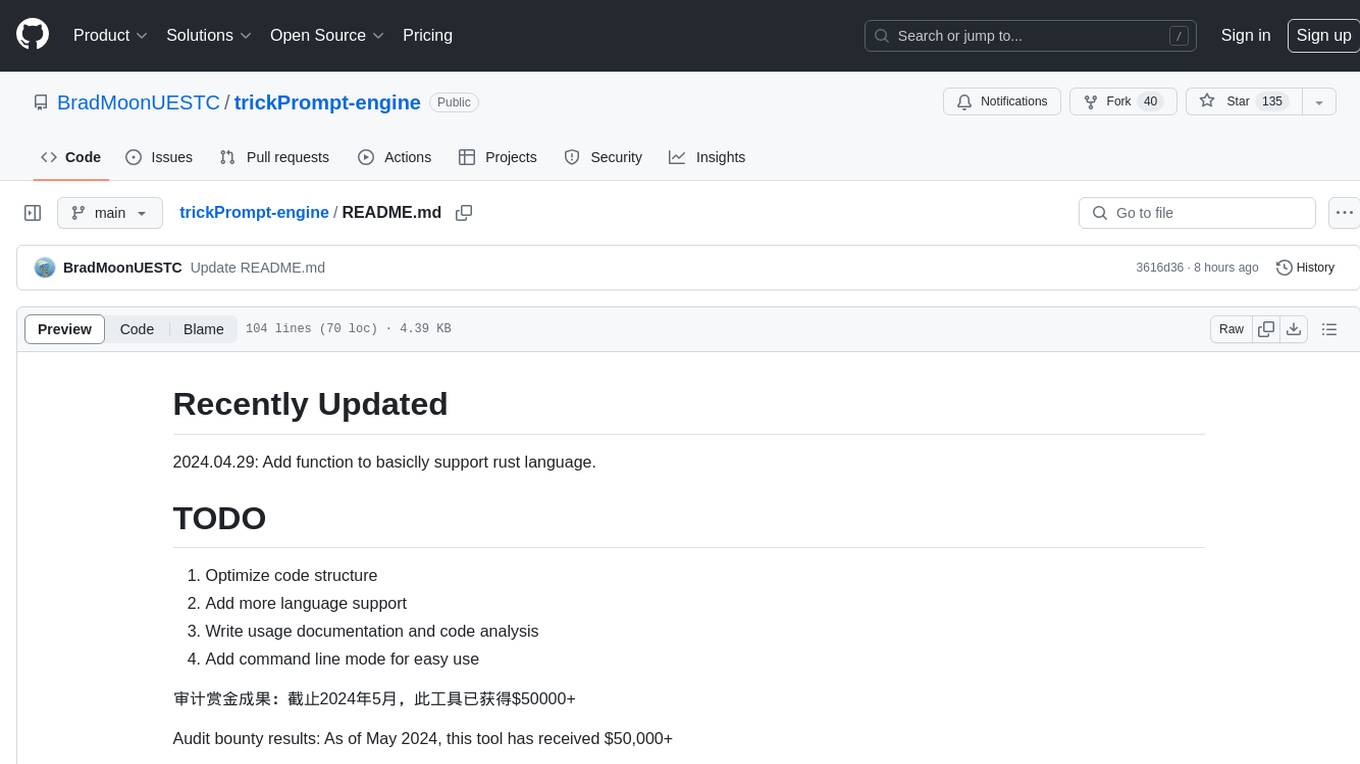Expand the Solutions menu

tap(208, 35)
